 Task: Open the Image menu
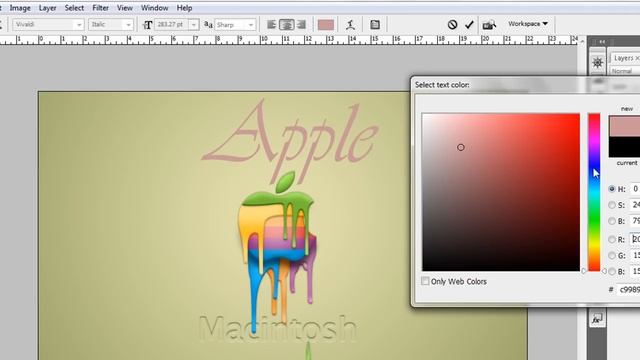pyautogui.click(x=20, y=8)
